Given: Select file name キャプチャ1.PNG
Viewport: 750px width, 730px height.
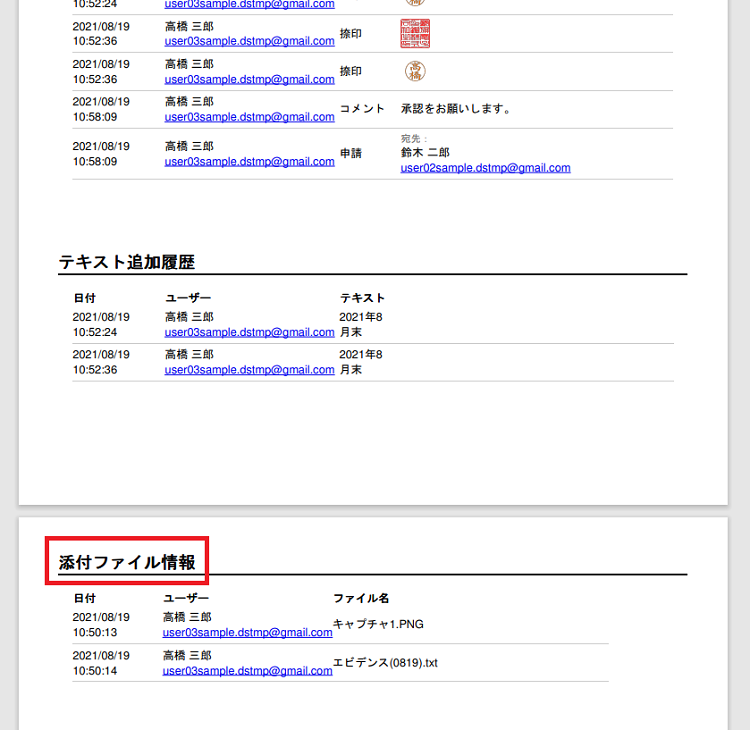Looking at the screenshot, I should pos(378,624).
